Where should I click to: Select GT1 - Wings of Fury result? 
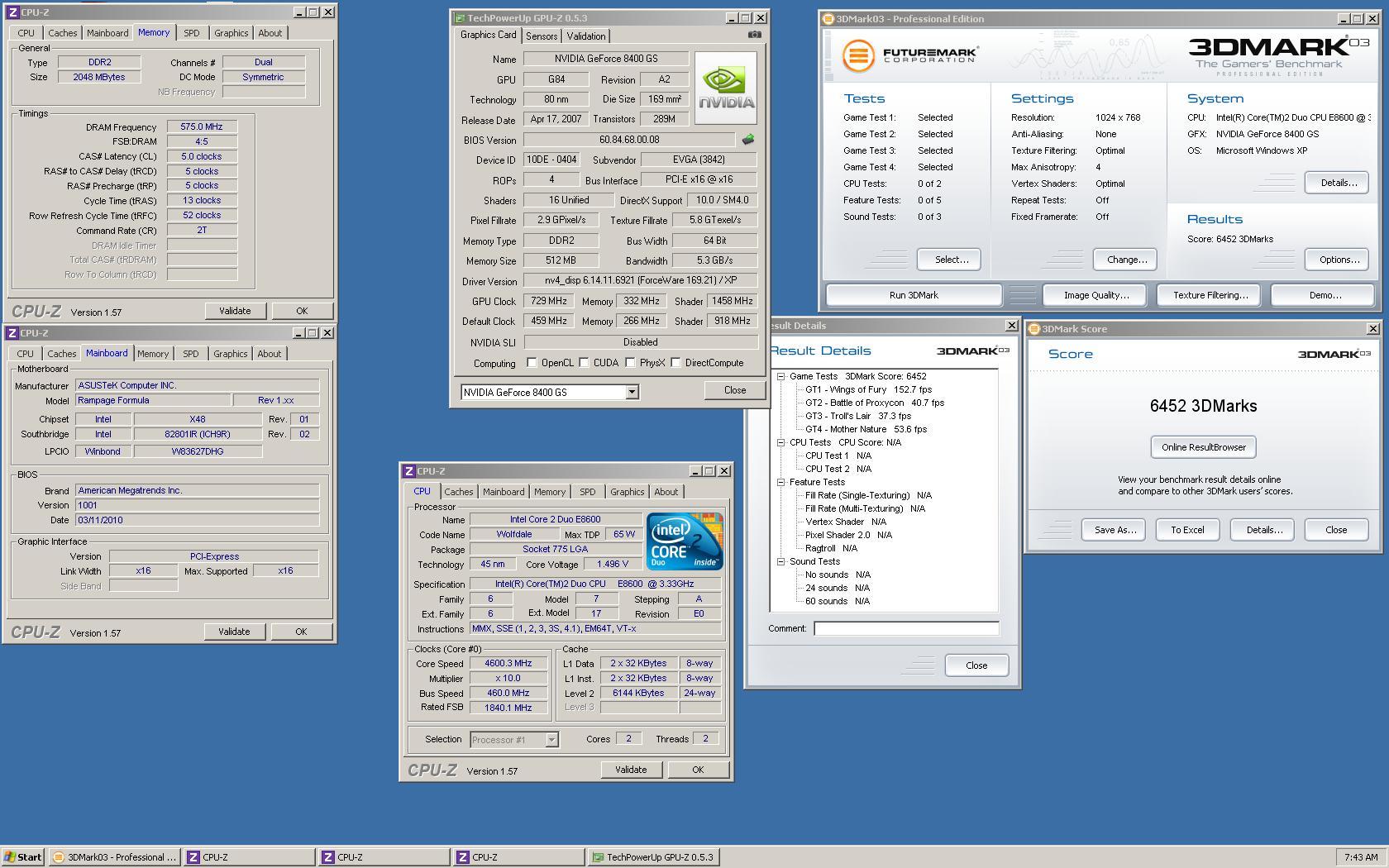[x=868, y=389]
